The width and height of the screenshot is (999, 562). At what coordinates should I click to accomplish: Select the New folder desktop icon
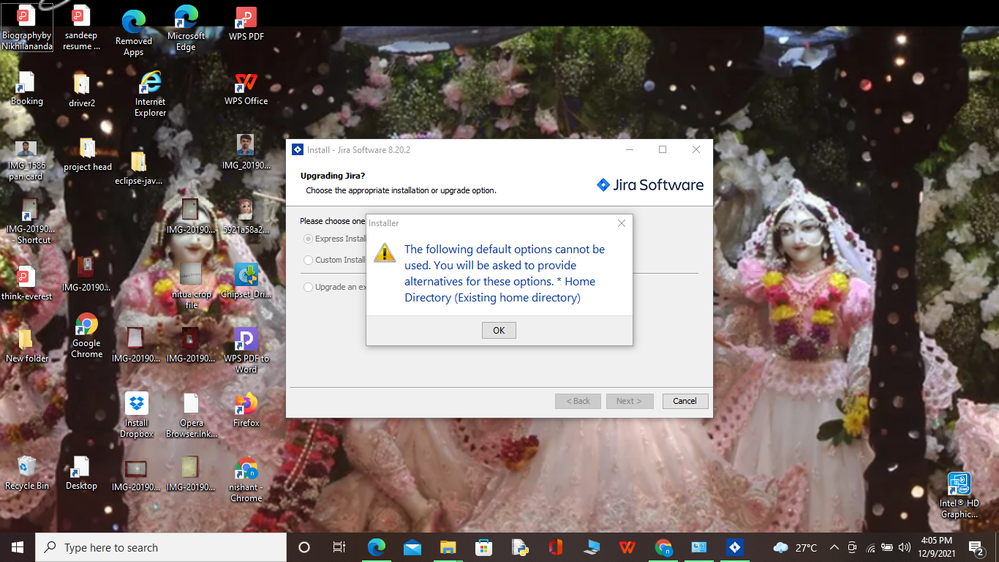[26, 346]
